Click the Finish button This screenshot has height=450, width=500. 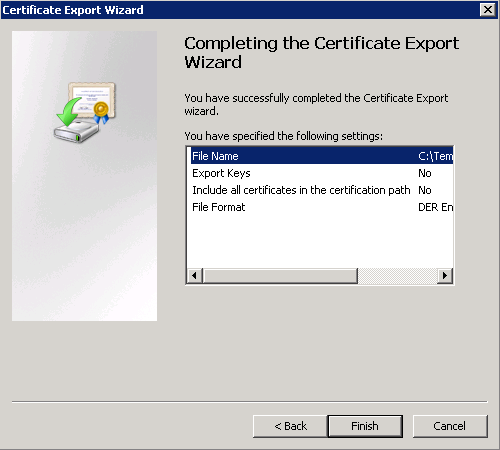coord(365,426)
